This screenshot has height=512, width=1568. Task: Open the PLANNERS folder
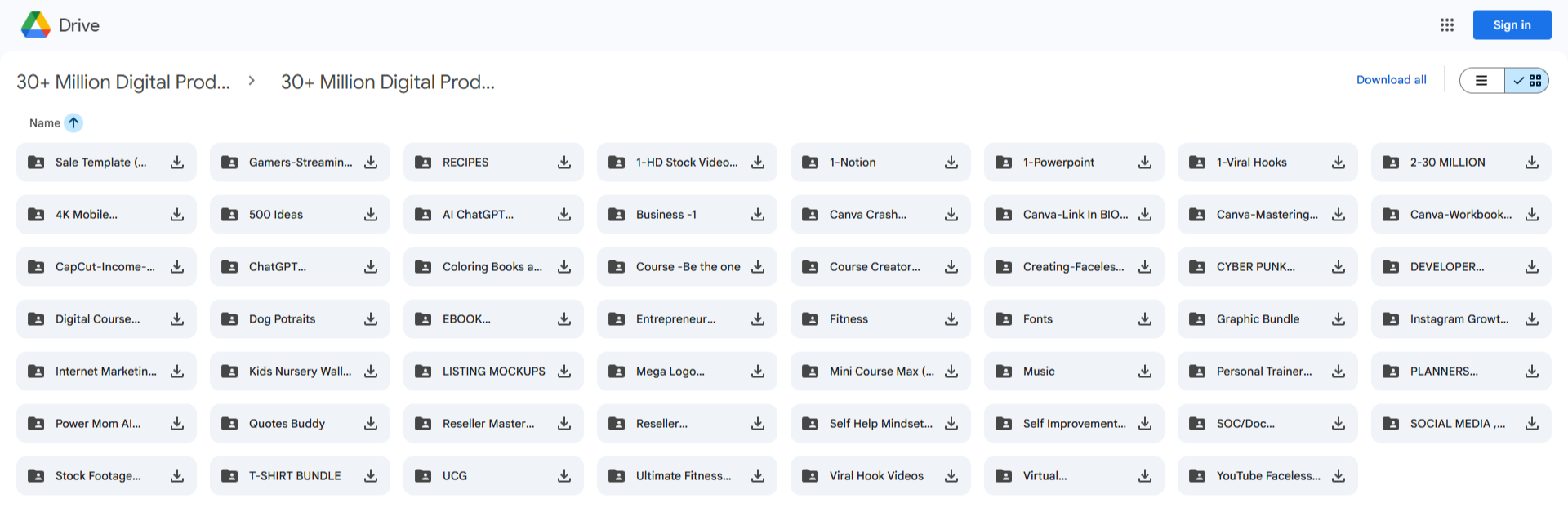(x=1461, y=372)
